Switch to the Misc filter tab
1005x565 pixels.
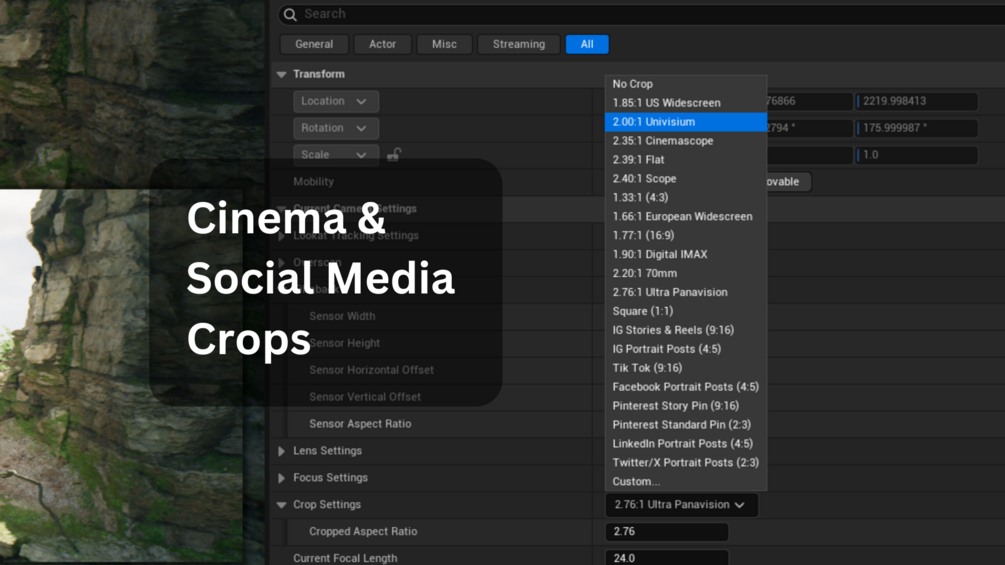(x=444, y=44)
